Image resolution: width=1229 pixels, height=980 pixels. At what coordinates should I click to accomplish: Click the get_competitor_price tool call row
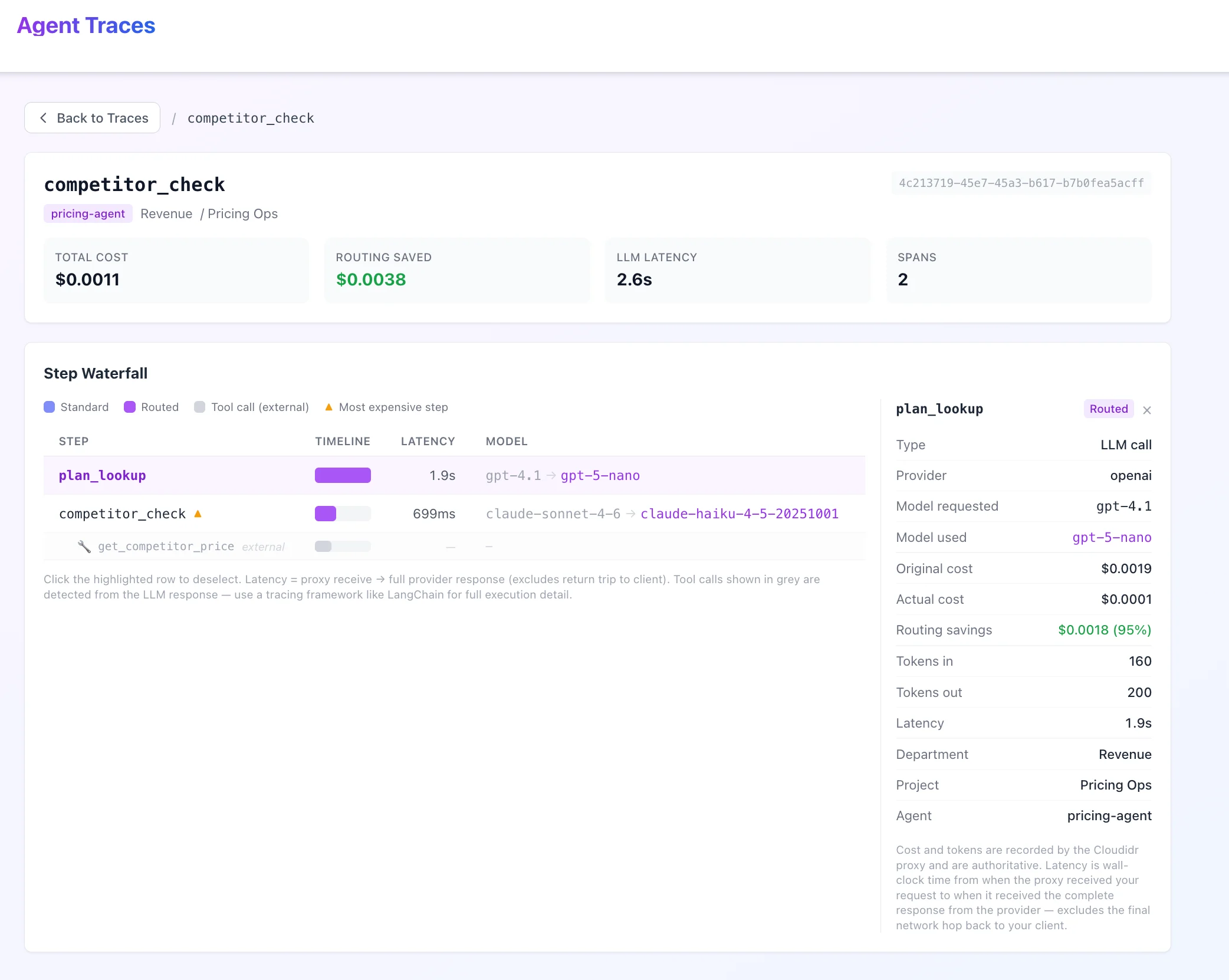454,547
